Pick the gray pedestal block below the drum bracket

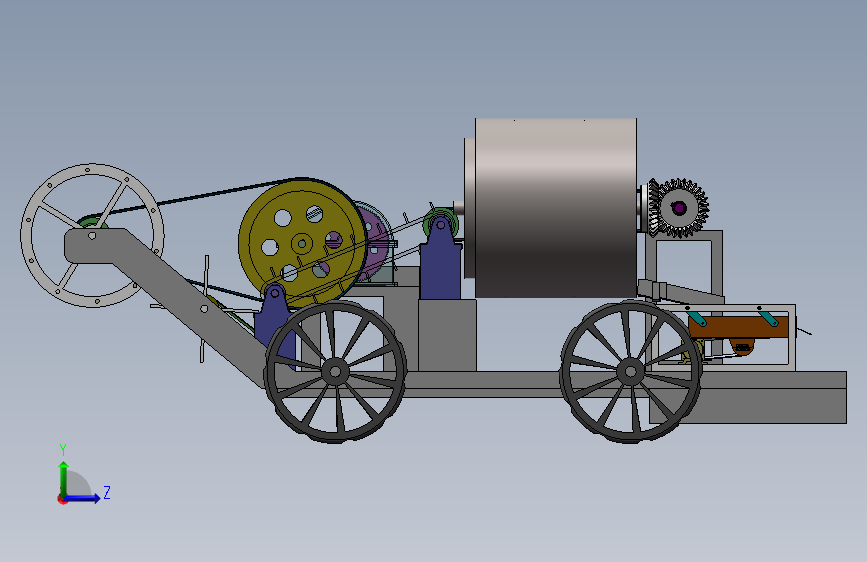tap(447, 335)
